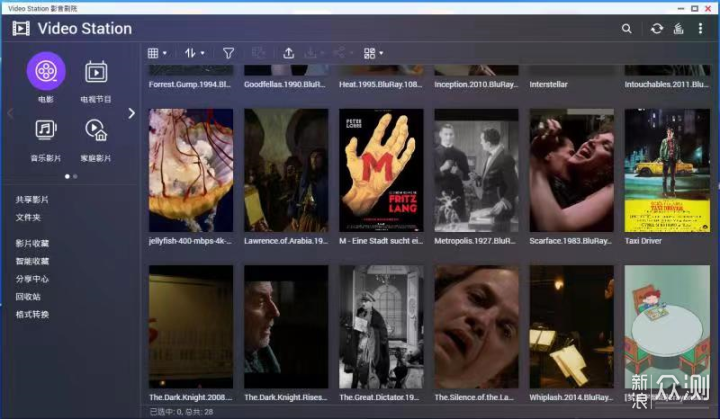Open the search icon in header
Screen dimensions: 720x419
pos(626,28)
